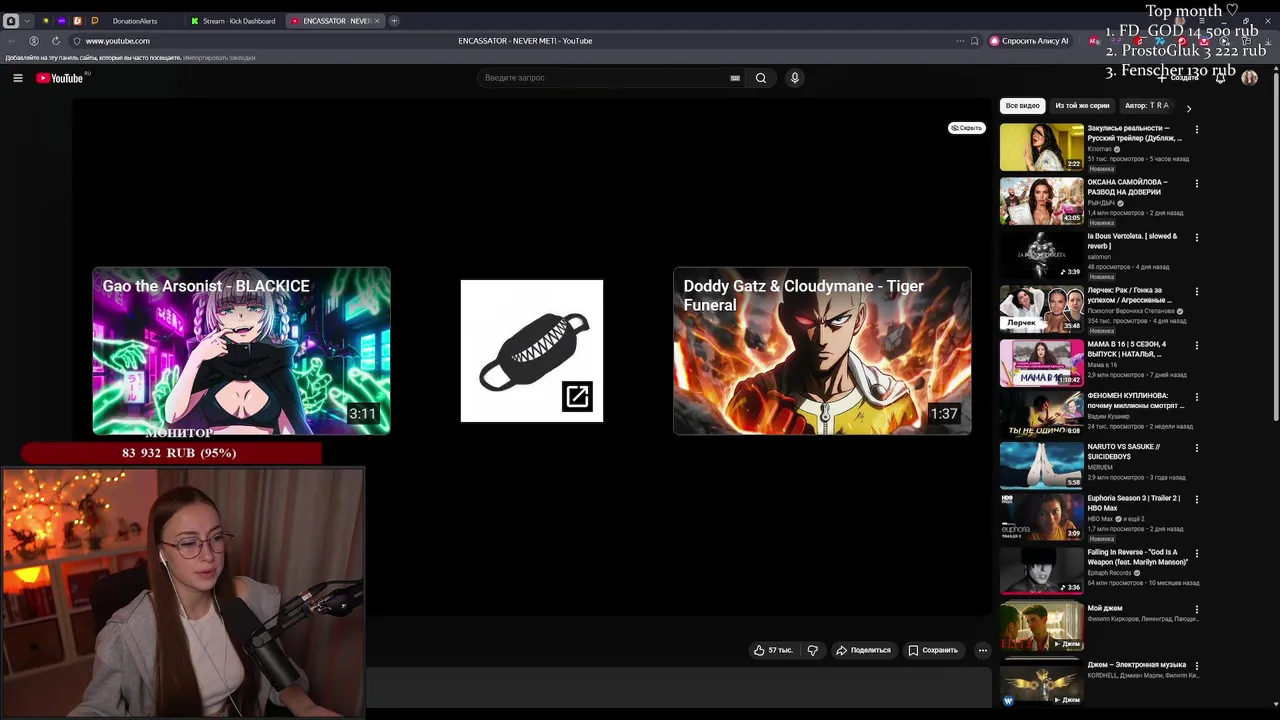
Task: Click the Создать create button
Action: (x=1179, y=78)
